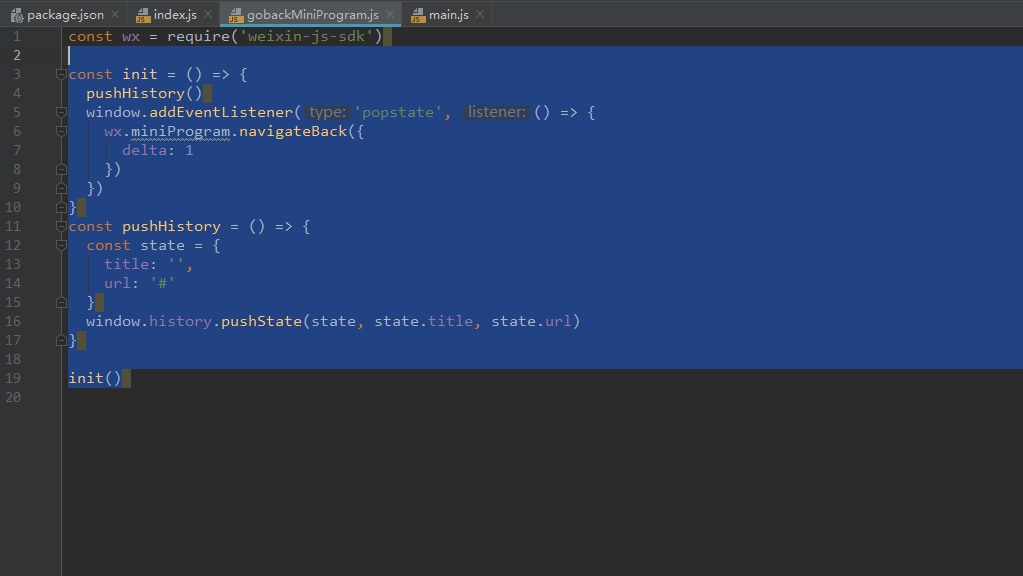The image size is (1023, 576).
Task: Click the 'popstate' string literal
Action: pyautogui.click(x=398, y=112)
